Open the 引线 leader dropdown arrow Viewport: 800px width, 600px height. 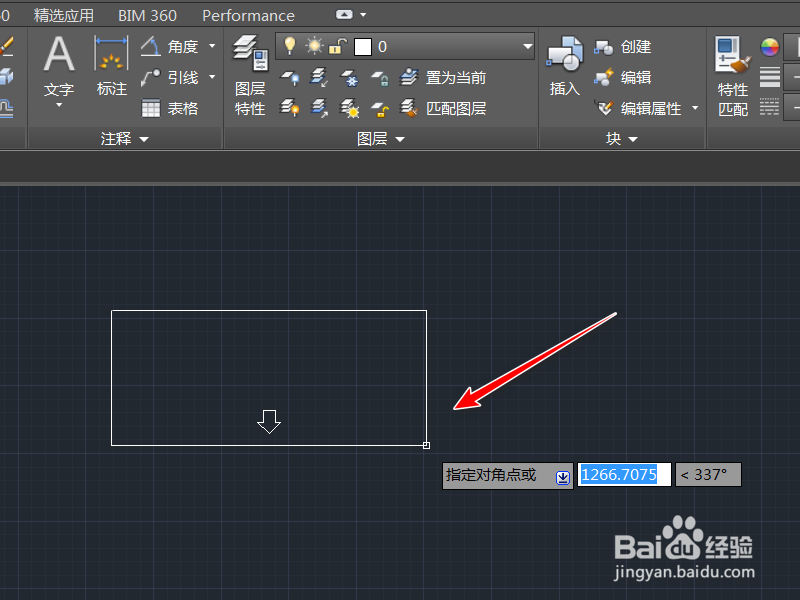(212, 78)
